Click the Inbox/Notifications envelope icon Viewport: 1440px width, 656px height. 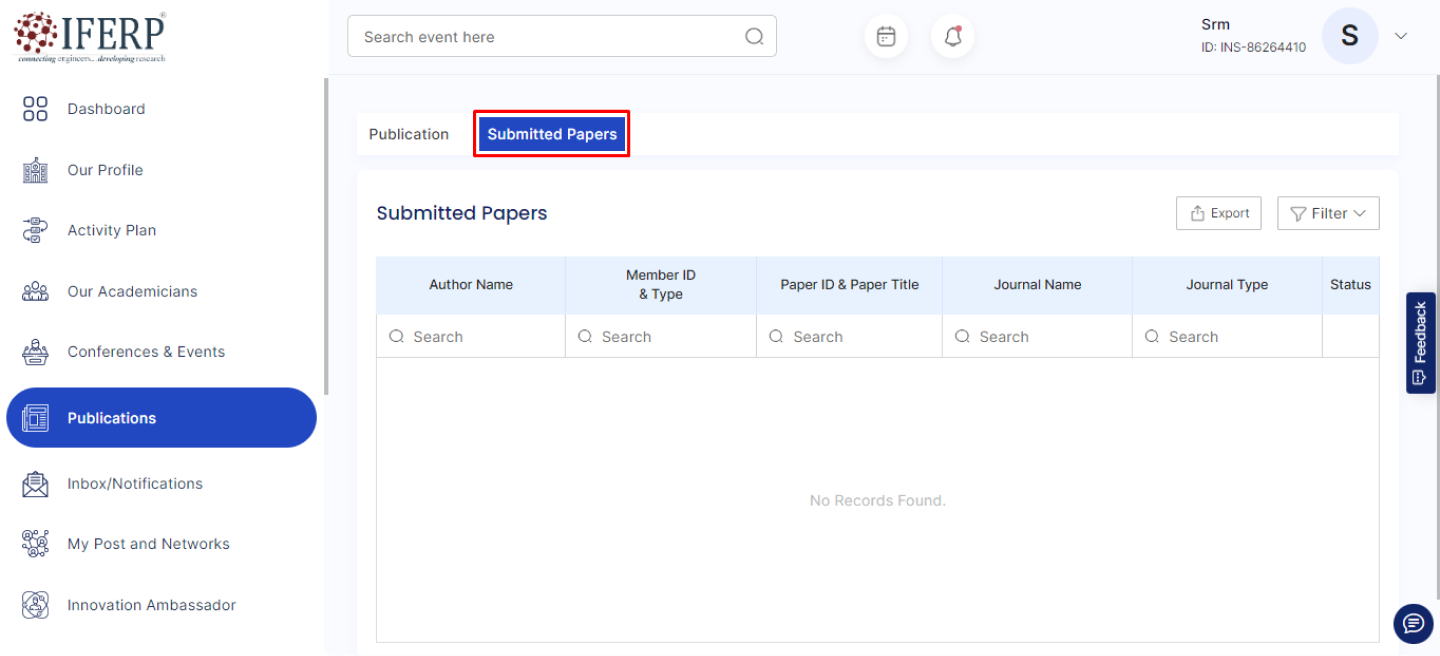click(35, 484)
